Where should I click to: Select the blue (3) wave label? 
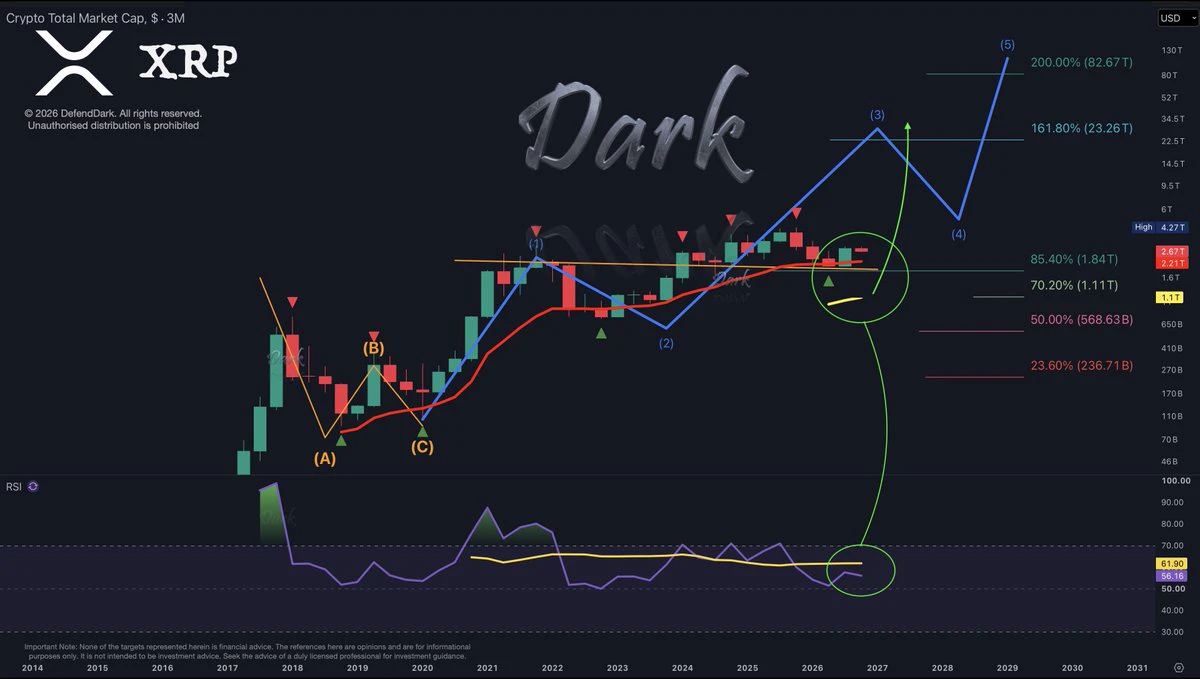pyautogui.click(x=877, y=114)
